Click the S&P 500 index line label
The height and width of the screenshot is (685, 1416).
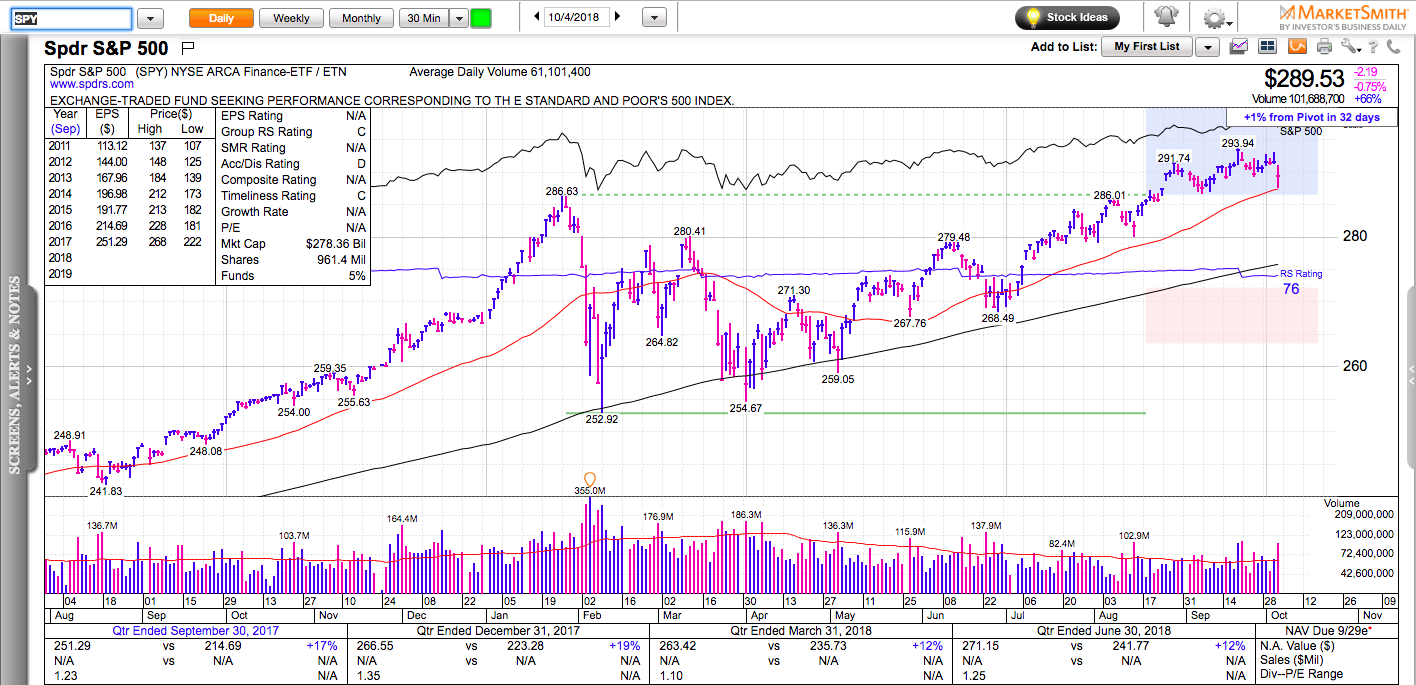[1300, 132]
